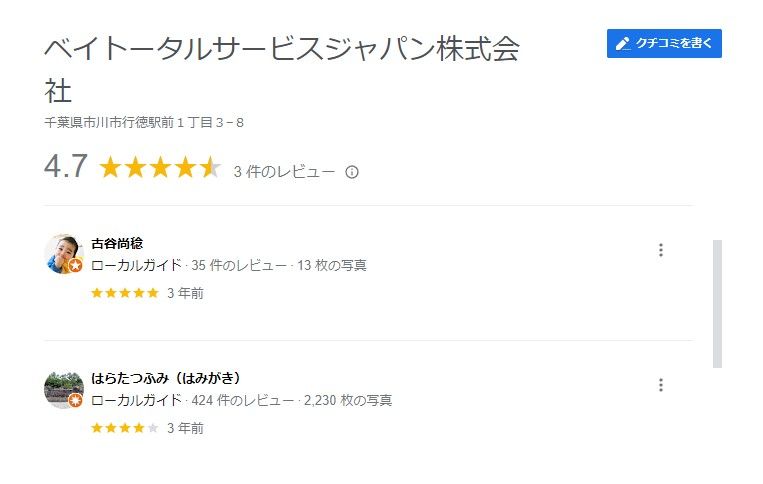The height and width of the screenshot is (484, 763).
Task: Click the review info circle icon
Action: 352,172
